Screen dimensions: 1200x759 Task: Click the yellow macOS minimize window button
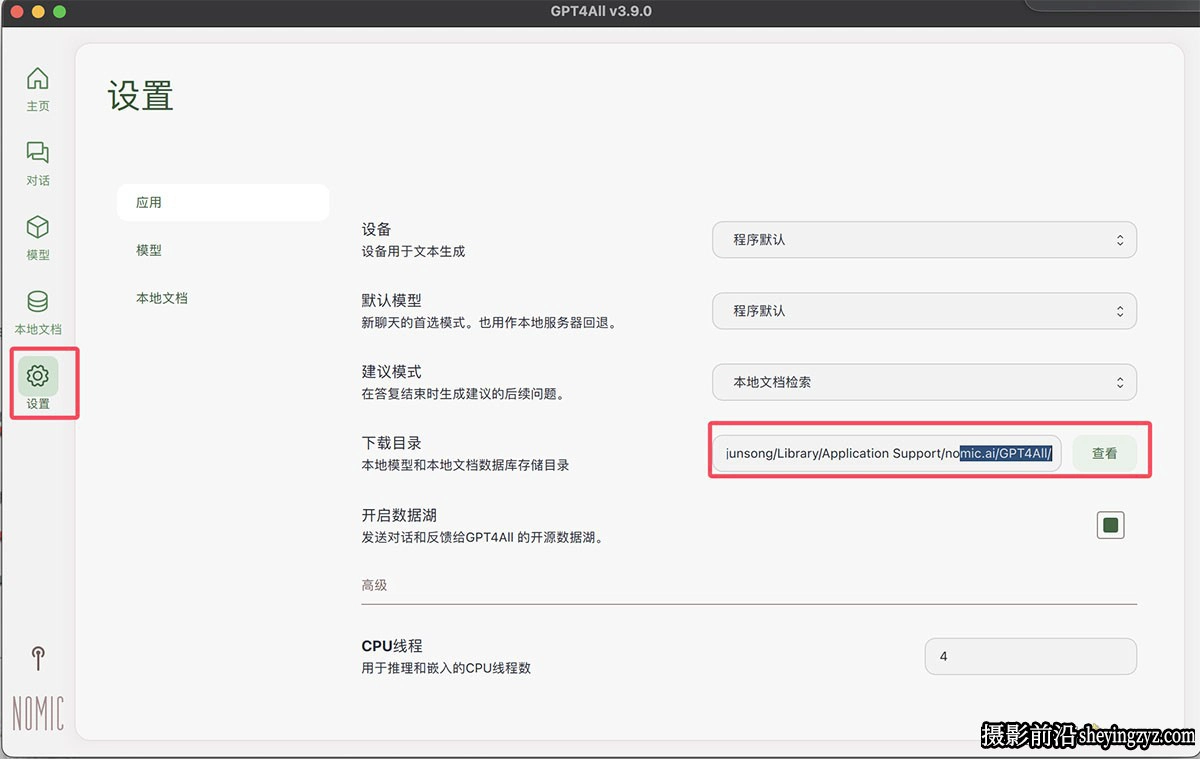tap(39, 11)
